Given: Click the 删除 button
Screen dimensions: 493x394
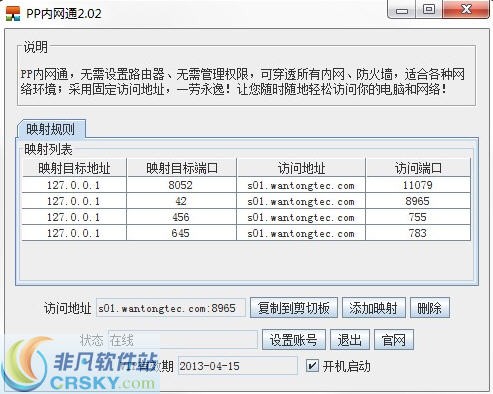Looking at the screenshot, I should click(430, 308).
